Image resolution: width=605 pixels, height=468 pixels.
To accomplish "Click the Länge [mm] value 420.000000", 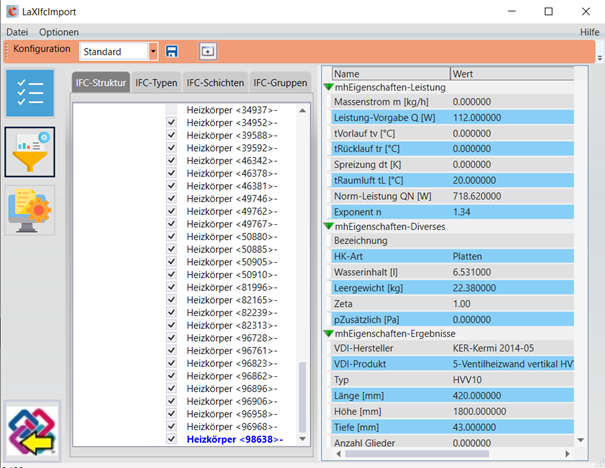I will pyautogui.click(x=477, y=395).
